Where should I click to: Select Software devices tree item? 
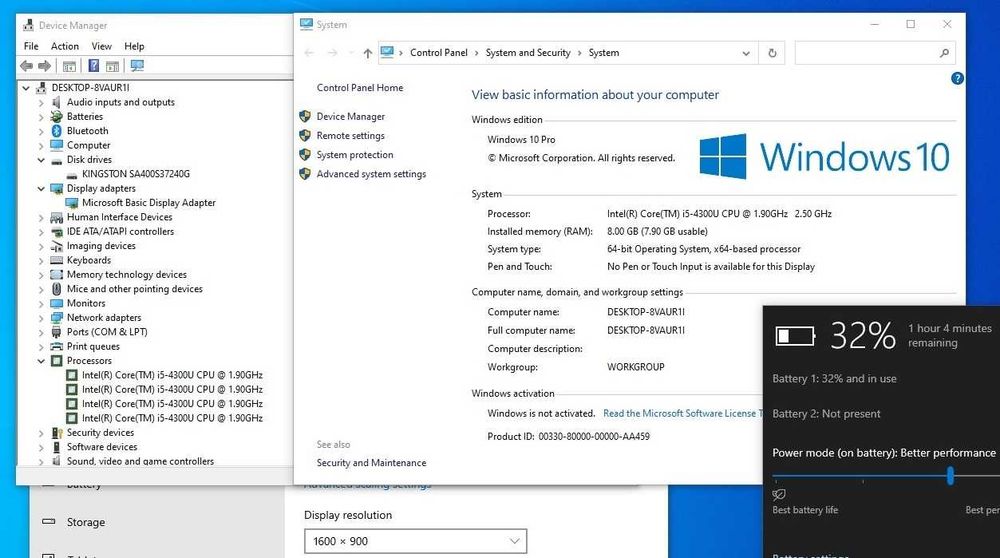click(101, 447)
